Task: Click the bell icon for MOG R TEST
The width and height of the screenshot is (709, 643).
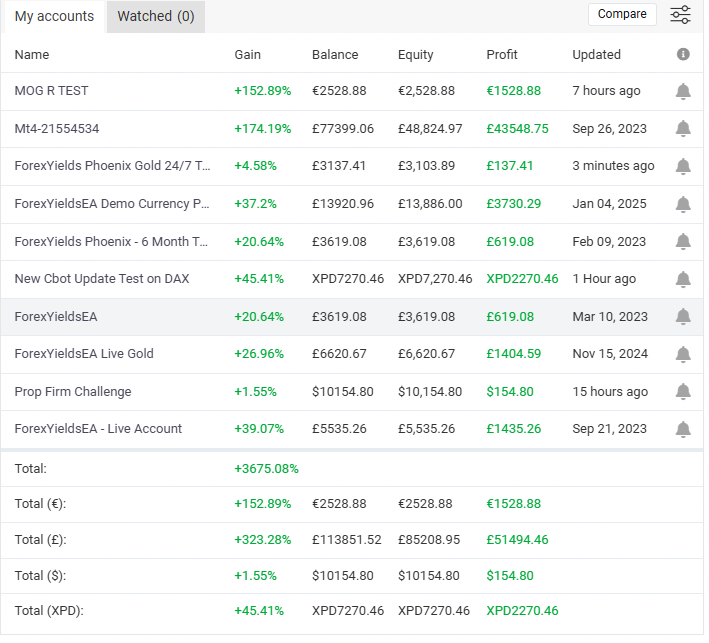Action: (x=683, y=91)
